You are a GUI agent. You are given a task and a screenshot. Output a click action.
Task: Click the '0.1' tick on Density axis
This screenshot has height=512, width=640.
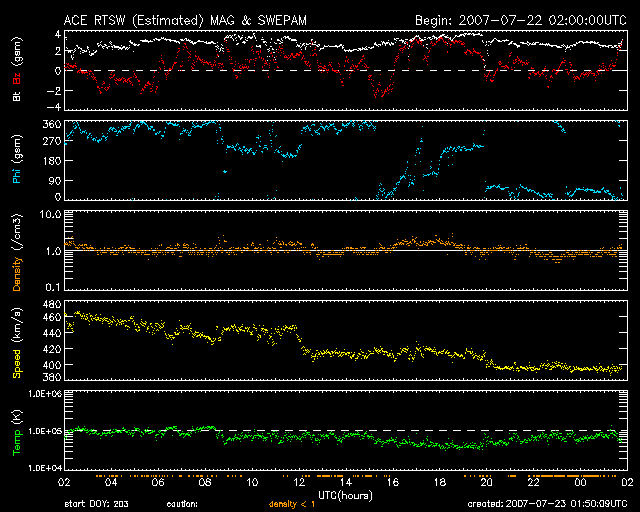(53, 287)
